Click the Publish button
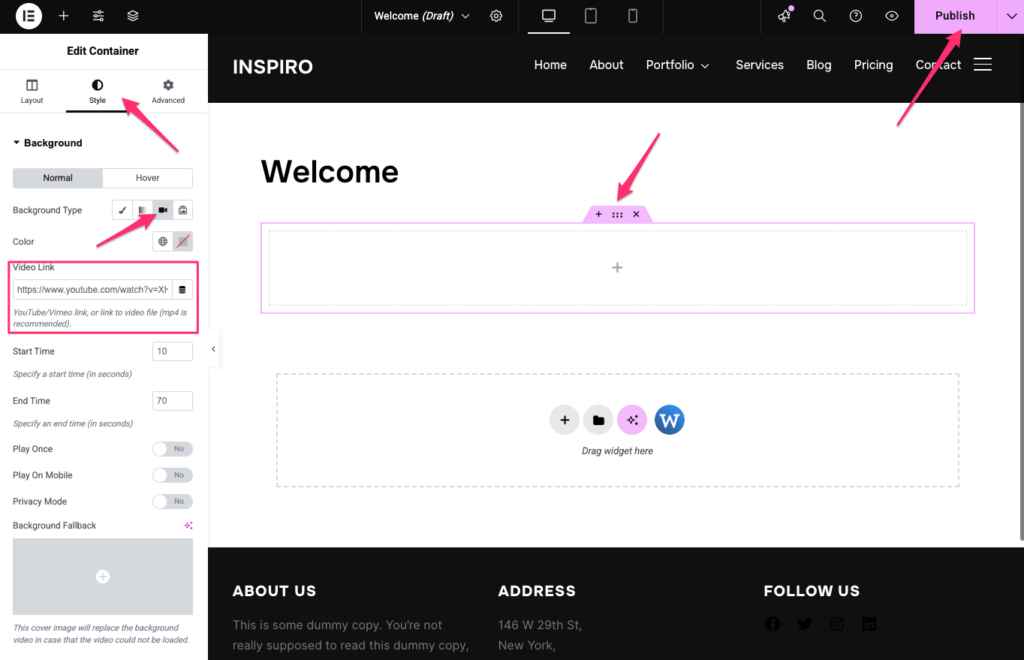This screenshot has width=1024, height=660. 954,16
